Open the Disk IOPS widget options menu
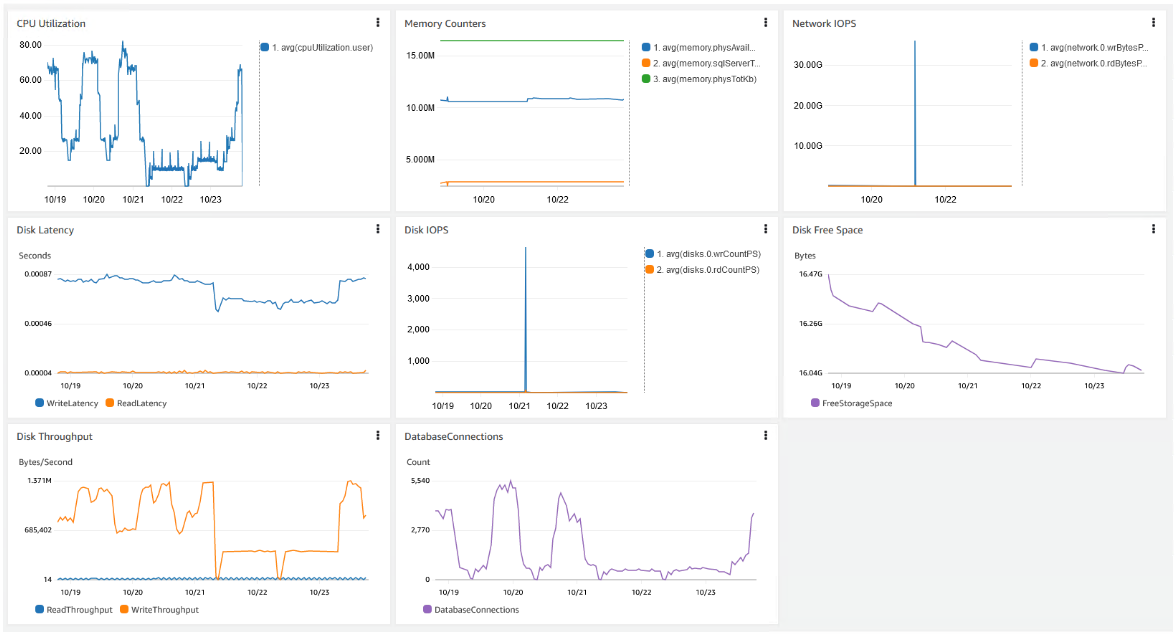 coord(765,229)
